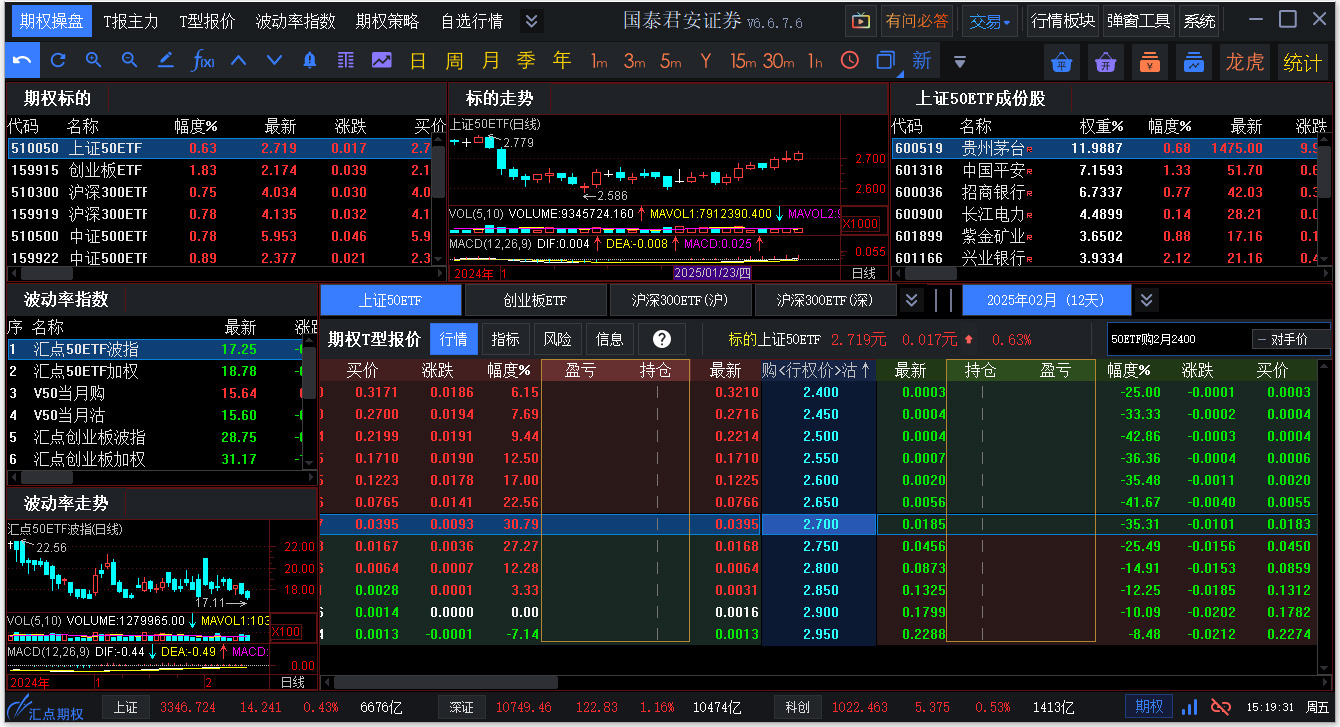Expand the expiry month list chevron
This screenshot has width=1340, height=727.
pyautogui.click(x=1147, y=300)
